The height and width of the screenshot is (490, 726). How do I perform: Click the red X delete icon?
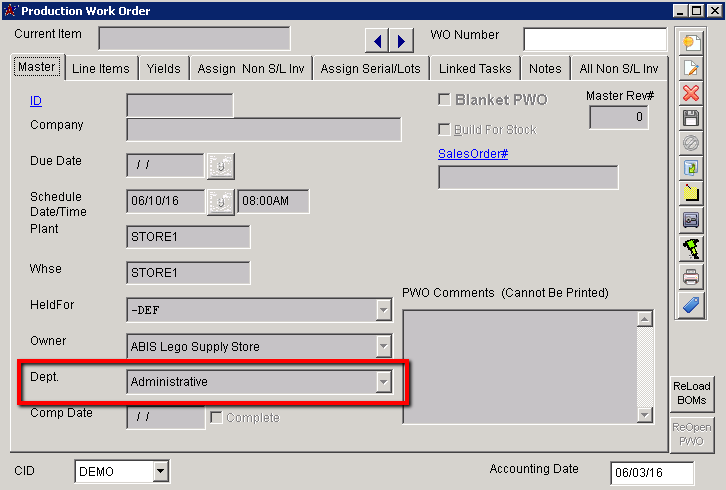pyautogui.click(x=691, y=93)
